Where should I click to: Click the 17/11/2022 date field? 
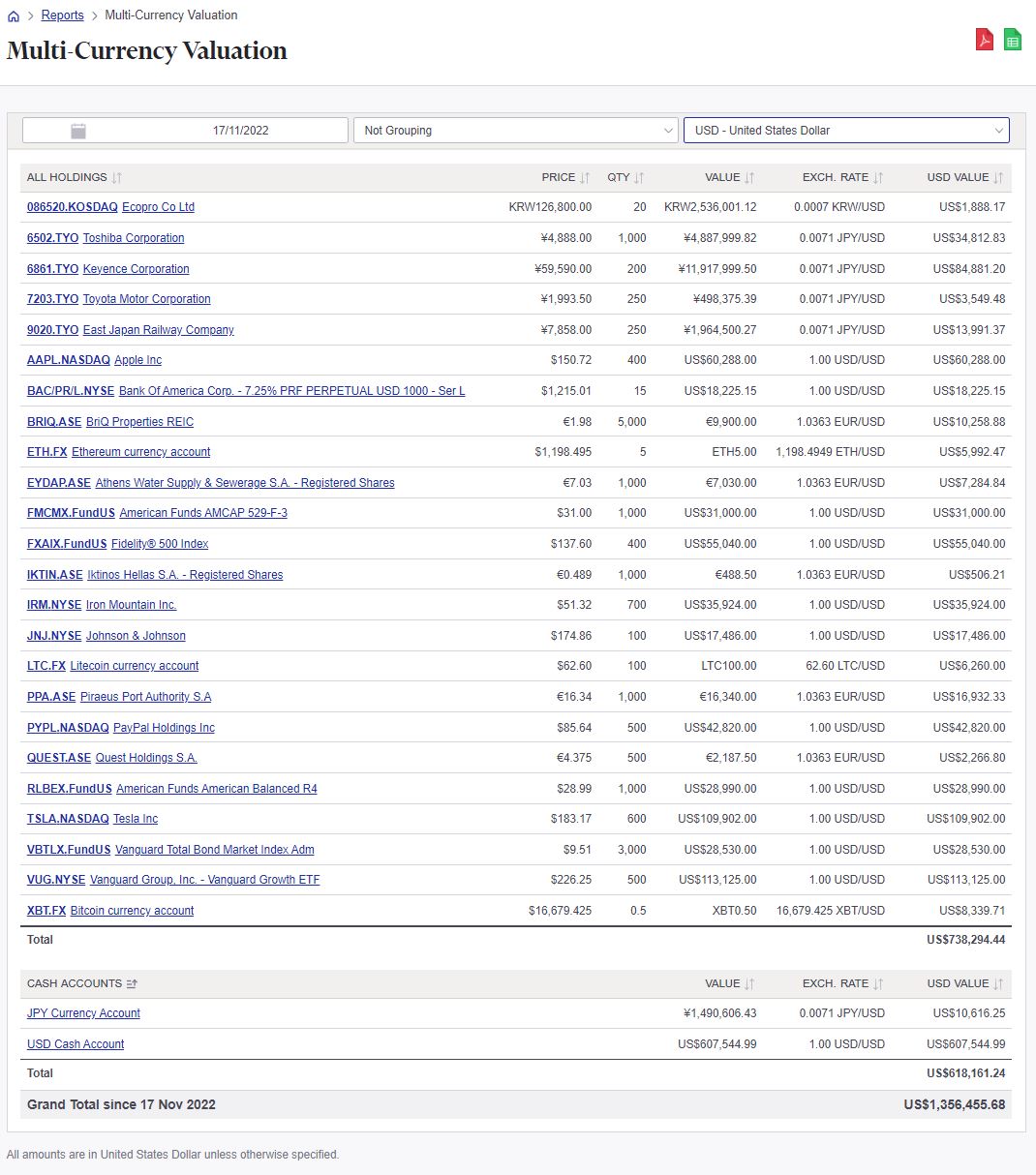(x=185, y=131)
